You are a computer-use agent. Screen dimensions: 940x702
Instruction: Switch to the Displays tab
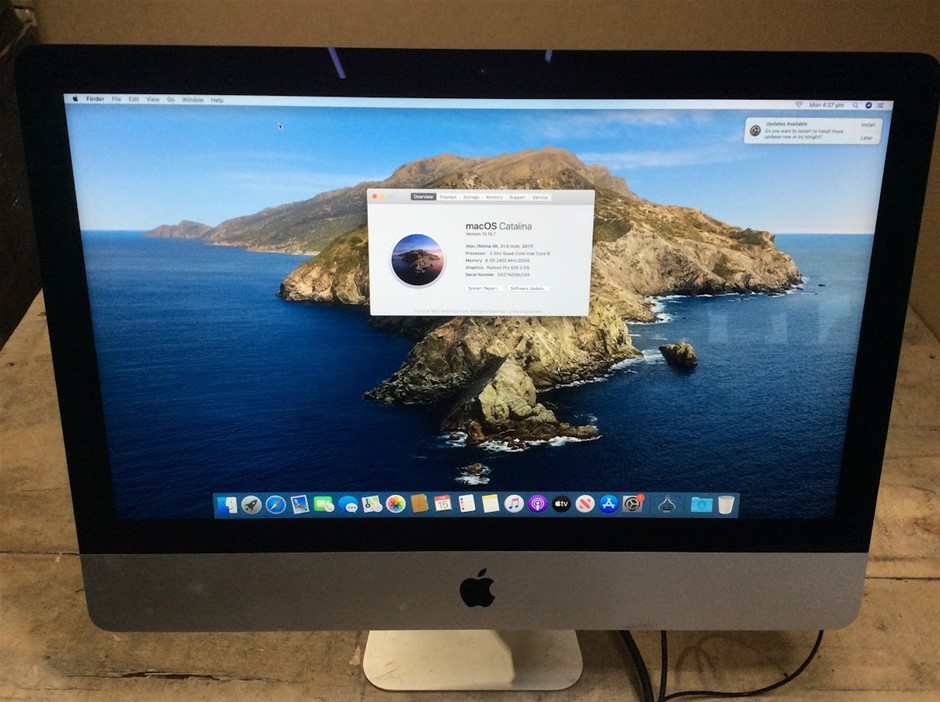tap(448, 197)
